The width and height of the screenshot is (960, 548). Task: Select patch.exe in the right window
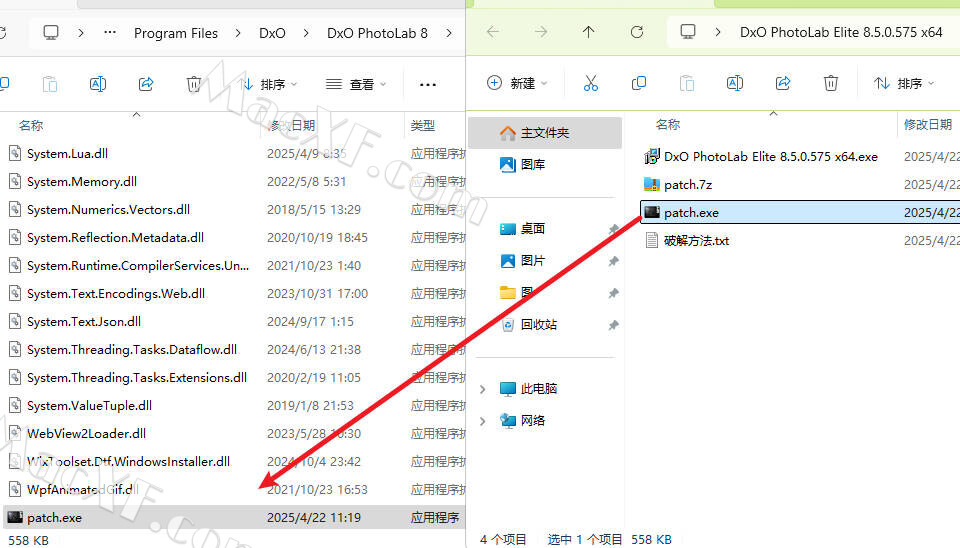(x=800, y=212)
